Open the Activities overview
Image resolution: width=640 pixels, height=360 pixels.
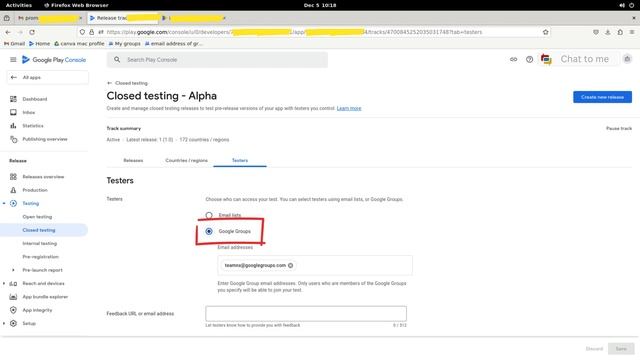pyautogui.click(x=19, y=5)
